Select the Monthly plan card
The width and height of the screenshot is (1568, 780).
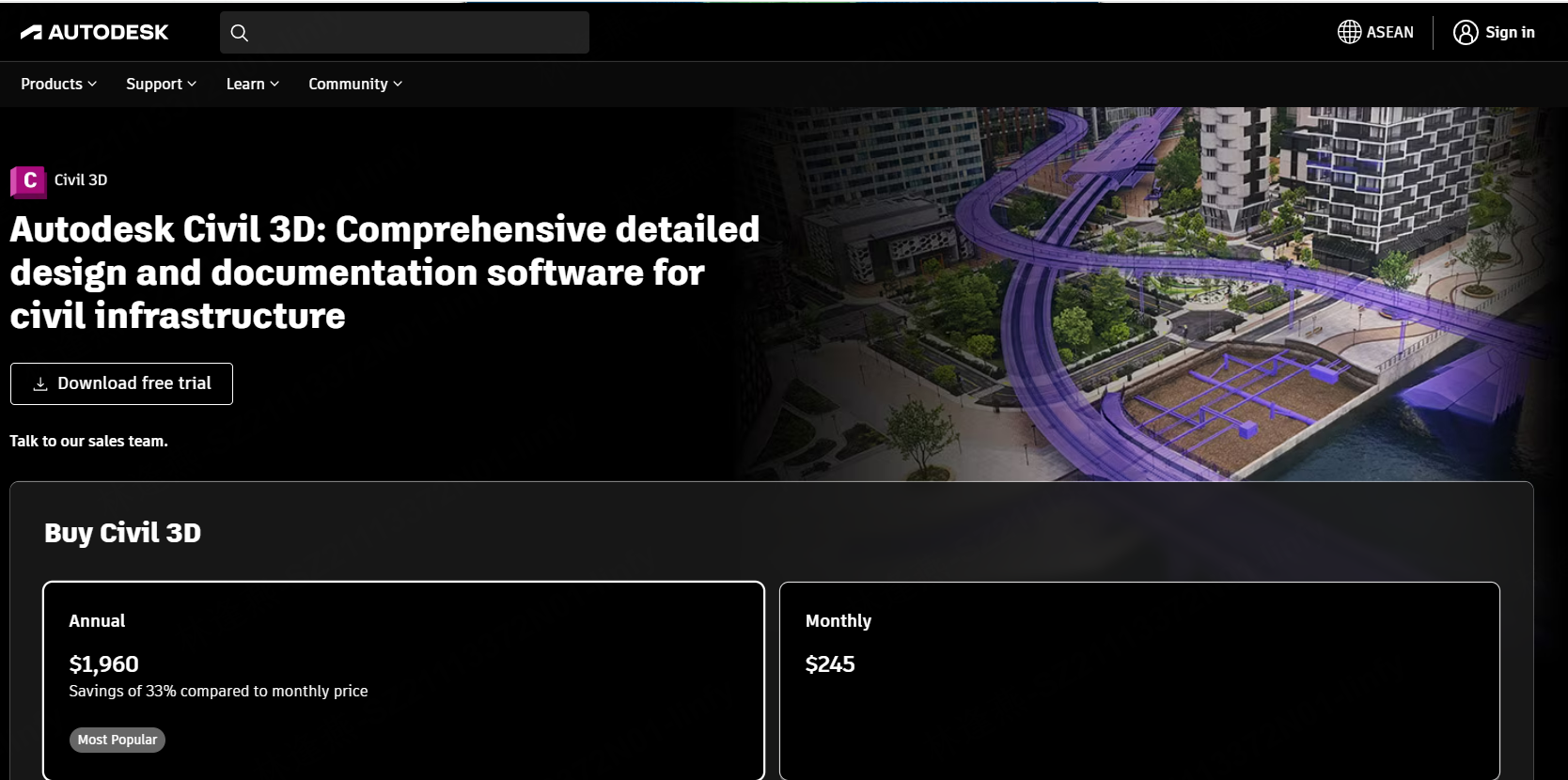1139,680
